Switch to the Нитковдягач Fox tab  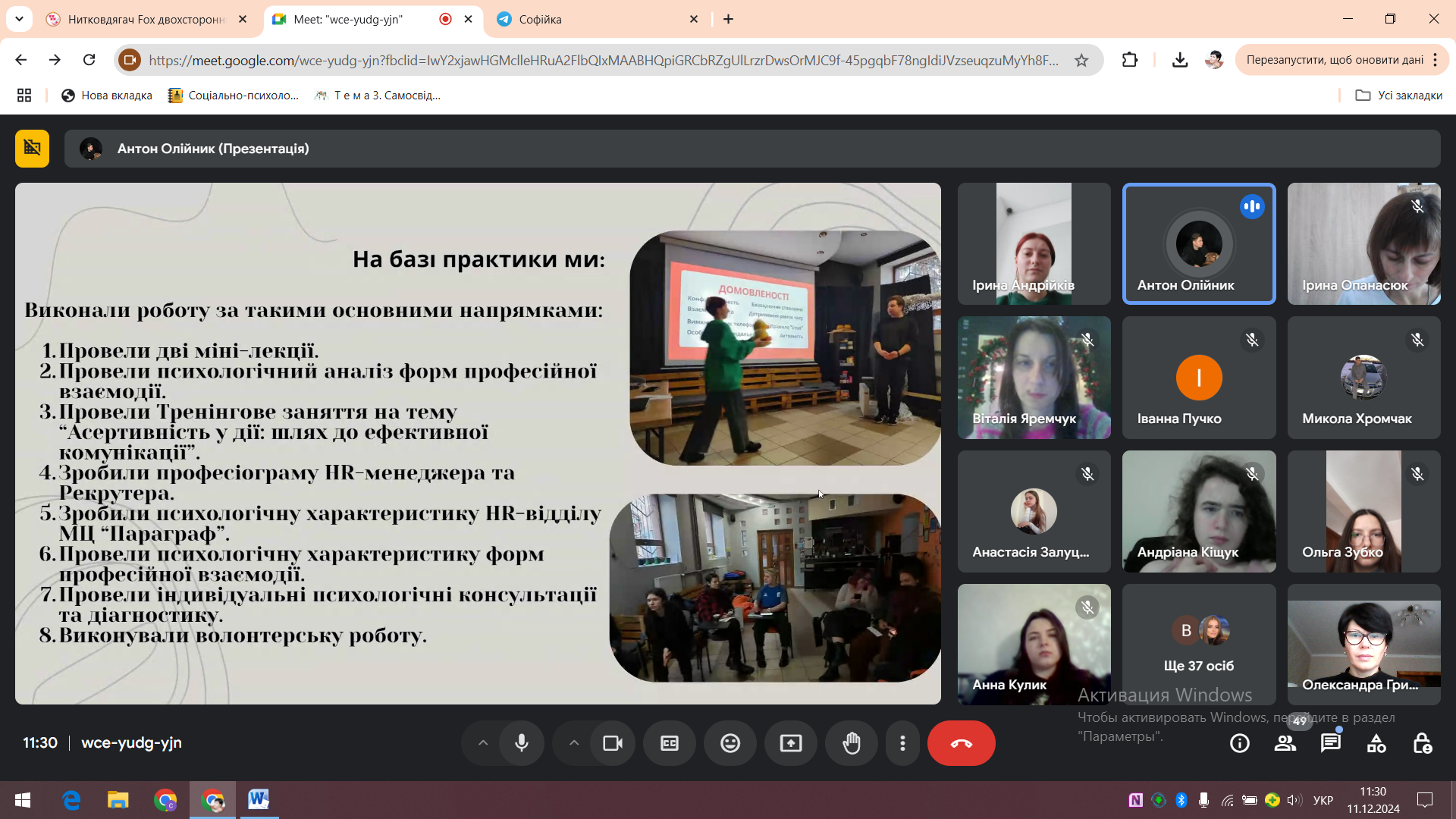[146, 19]
